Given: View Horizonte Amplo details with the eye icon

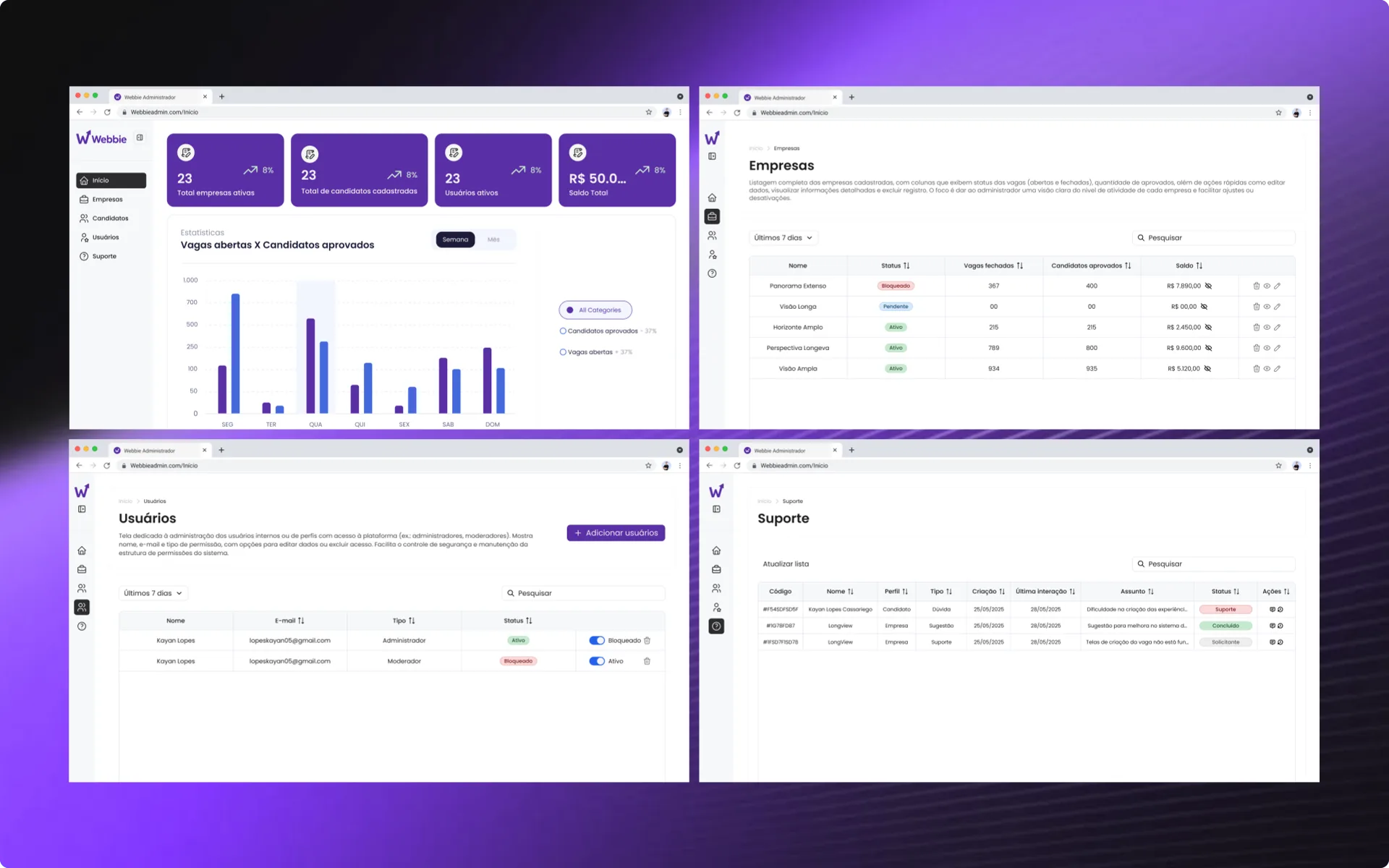Looking at the screenshot, I should pos(1267,328).
